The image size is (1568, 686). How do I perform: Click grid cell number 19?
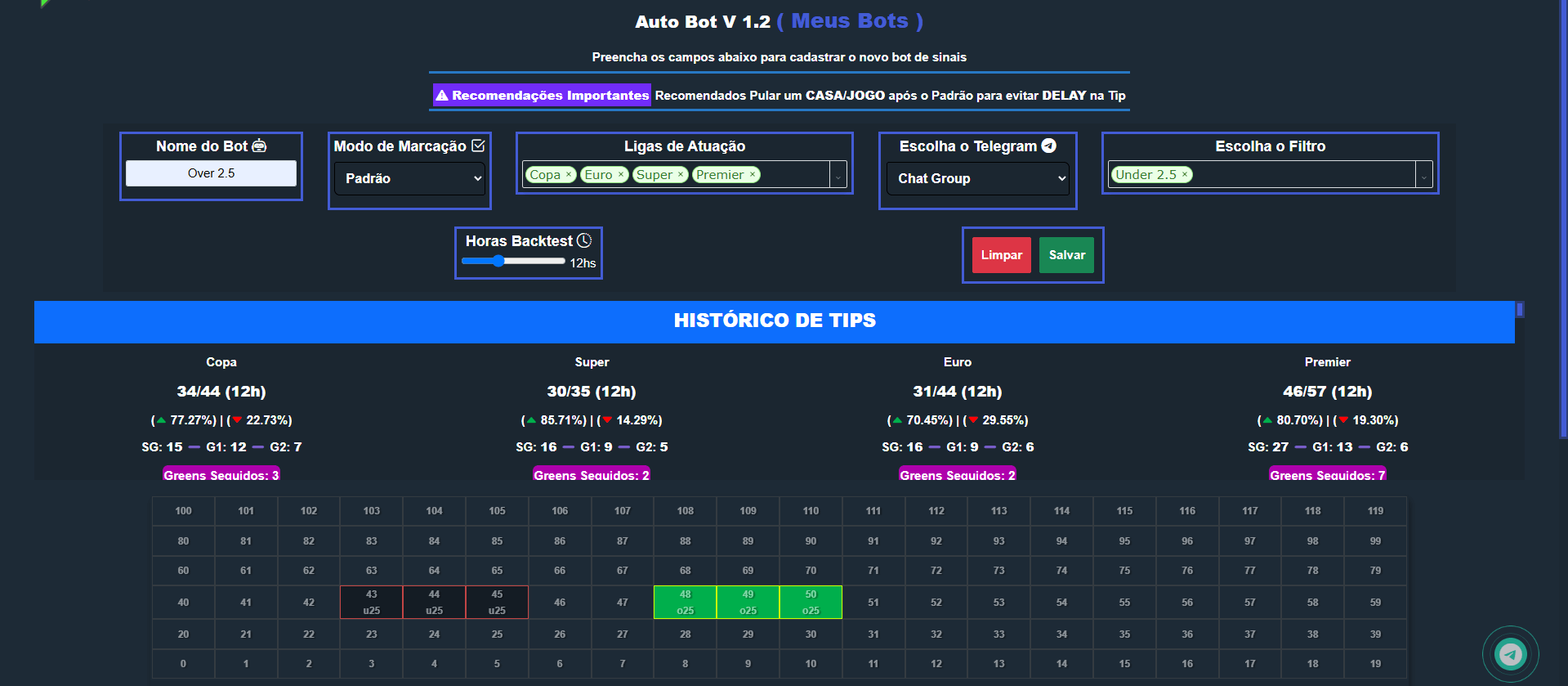(1375, 664)
